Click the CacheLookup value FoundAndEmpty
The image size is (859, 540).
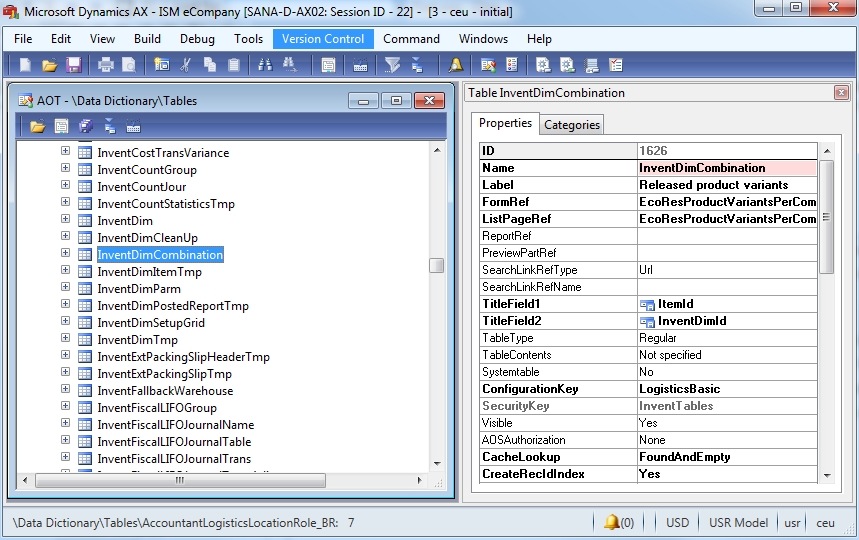[684, 457]
